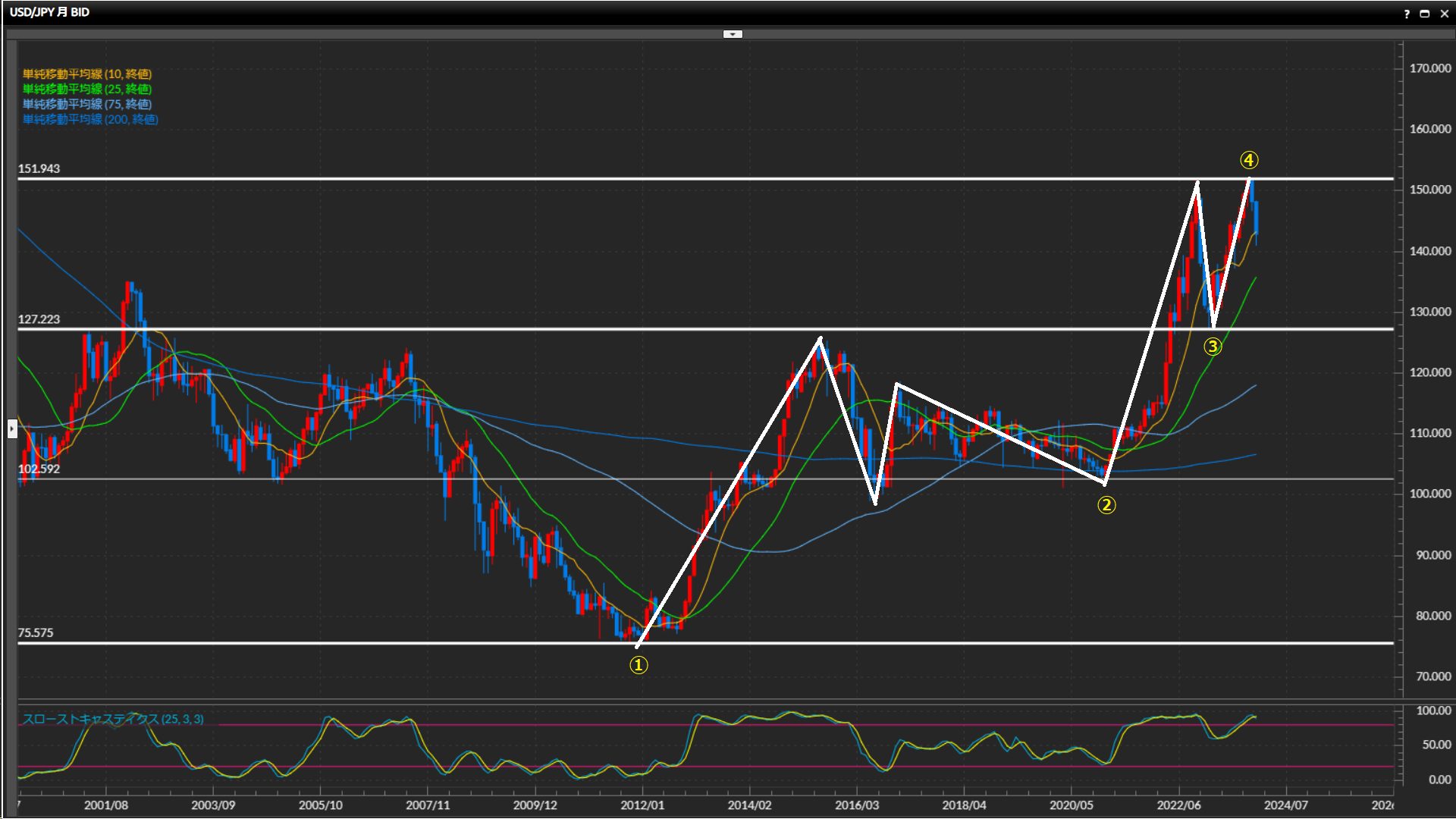Select the circled number 2 annotation
The height and width of the screenshot is (819, 1456).
[x=1106, y=505]
